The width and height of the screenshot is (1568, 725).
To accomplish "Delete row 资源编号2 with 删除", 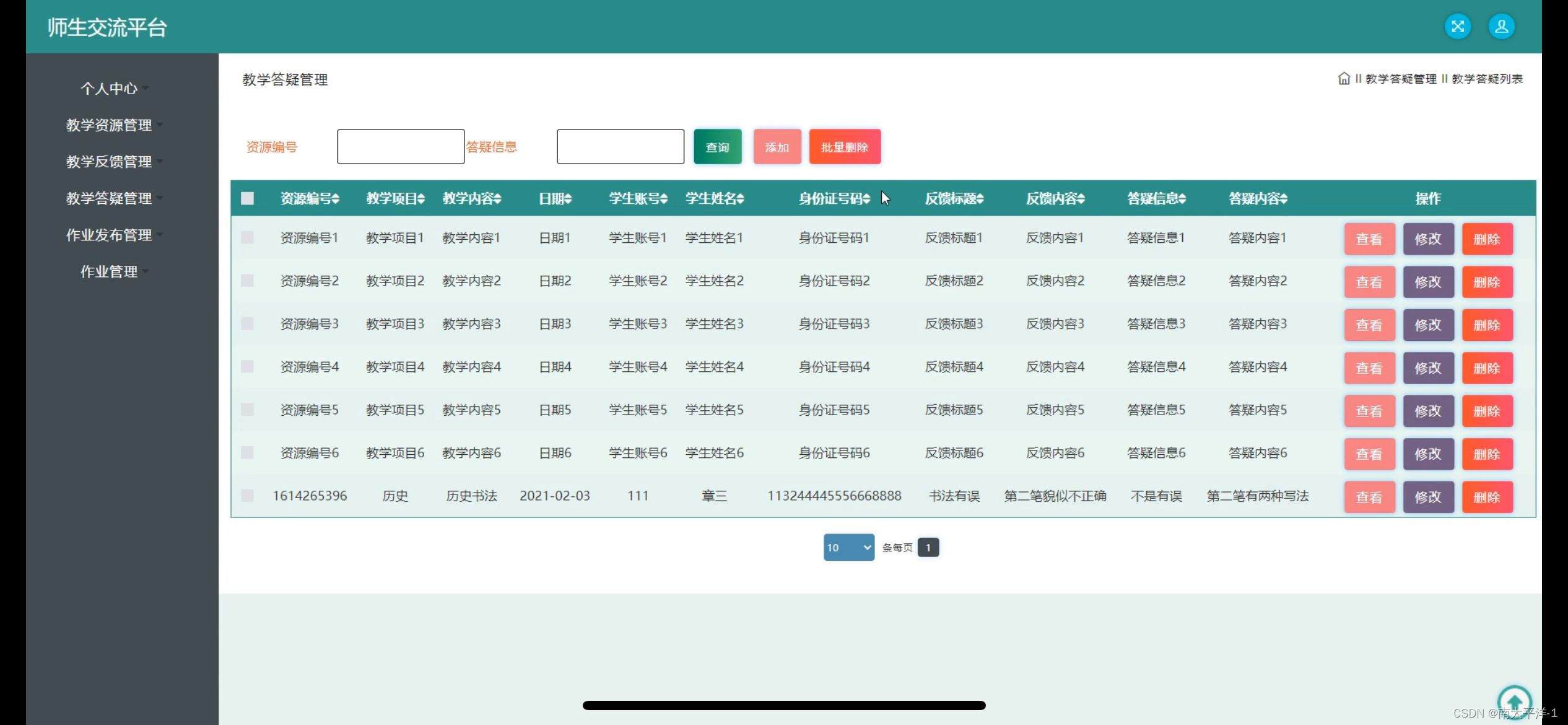I will click(x=1487, y=282).
